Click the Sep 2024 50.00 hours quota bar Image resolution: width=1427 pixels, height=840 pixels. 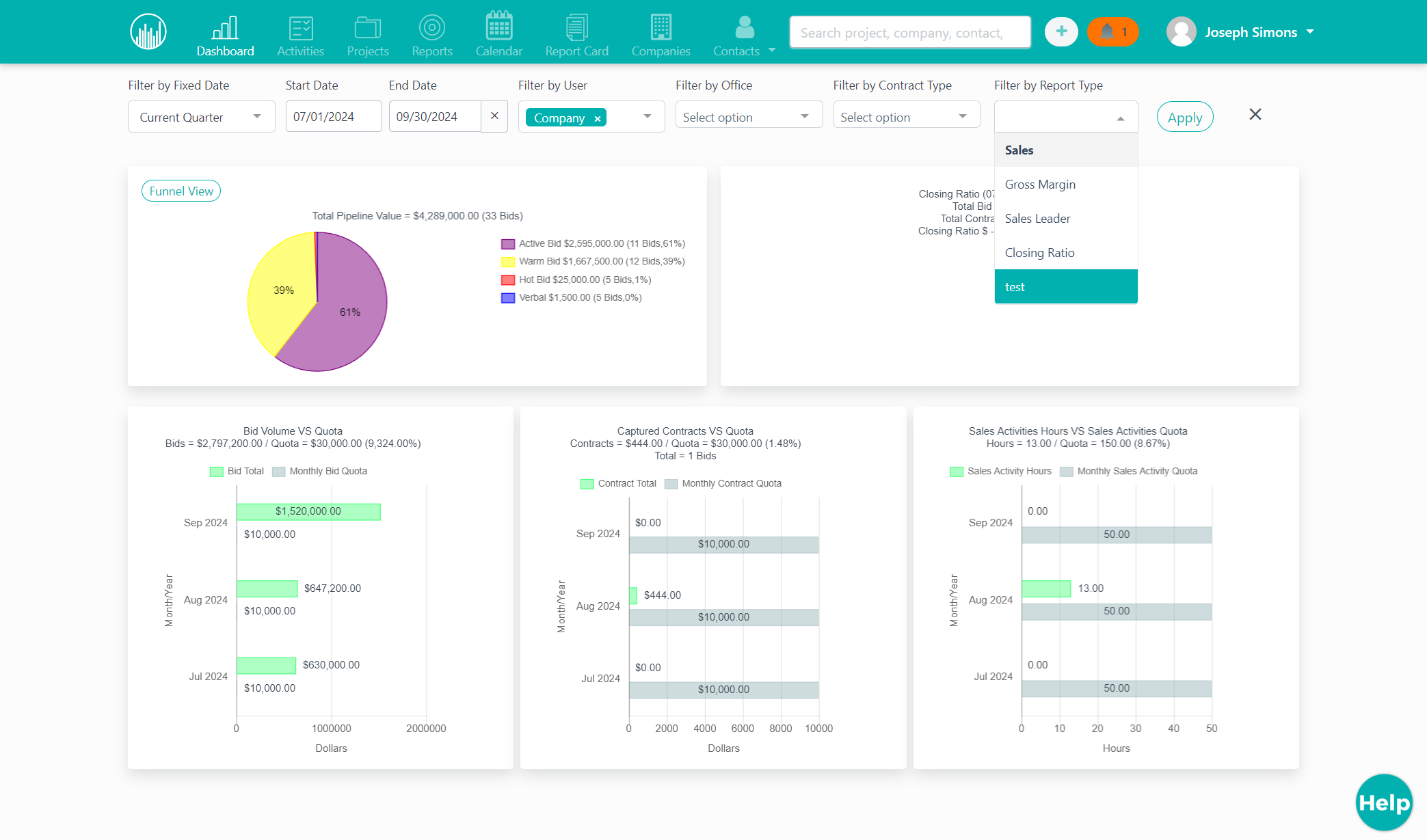tap(1117, 534)
